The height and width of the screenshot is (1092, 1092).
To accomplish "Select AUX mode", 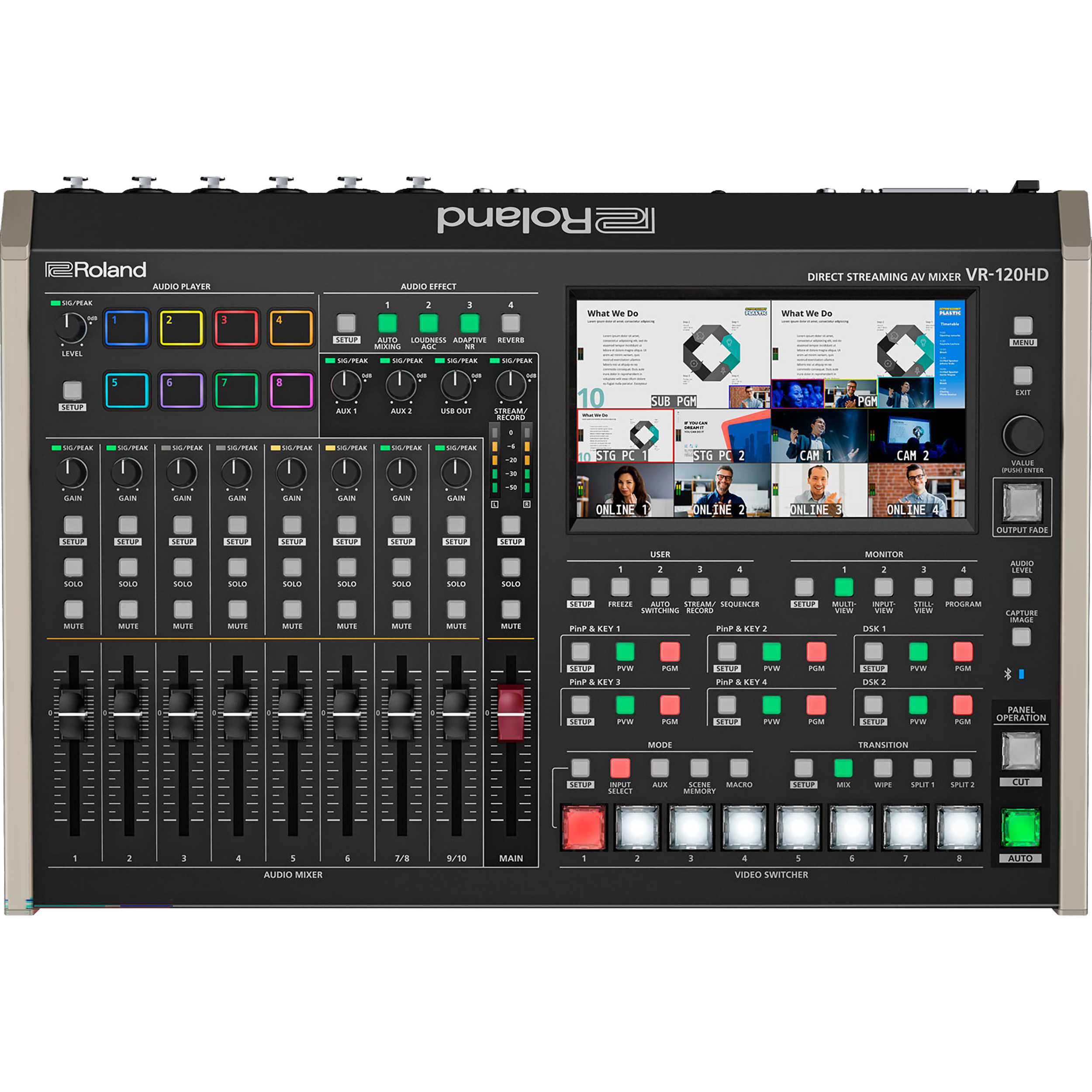I will click(660, 768).
